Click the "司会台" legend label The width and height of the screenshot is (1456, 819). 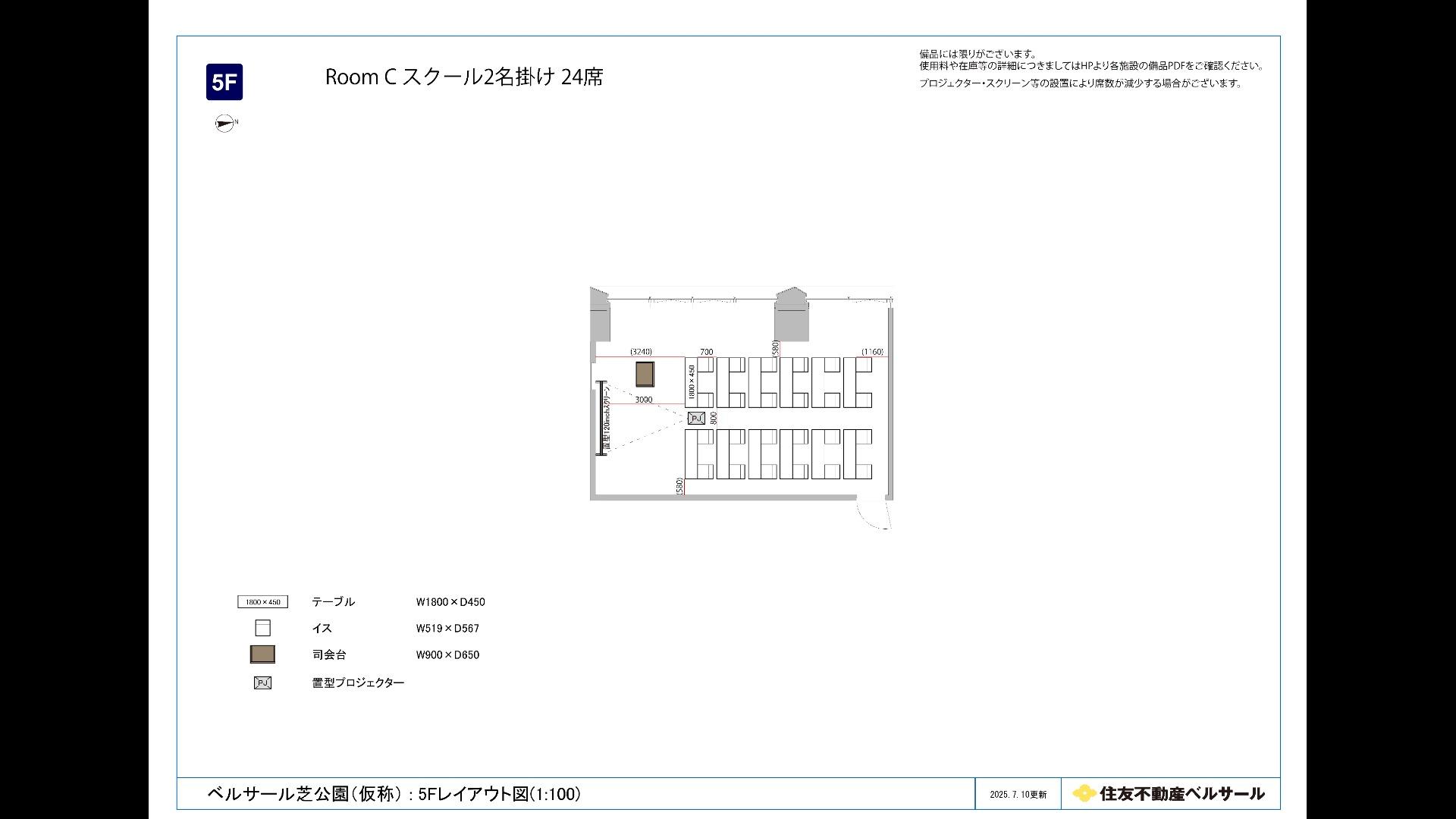[x=329, y=655]
